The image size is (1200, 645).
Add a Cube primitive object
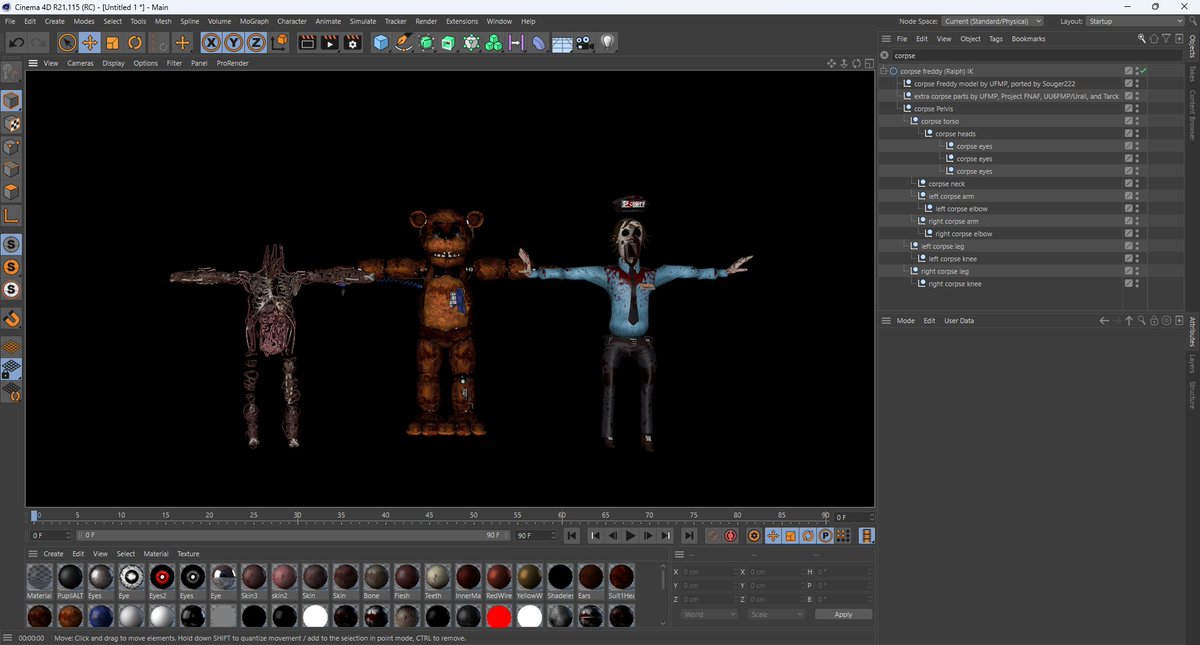pos(381,42)
